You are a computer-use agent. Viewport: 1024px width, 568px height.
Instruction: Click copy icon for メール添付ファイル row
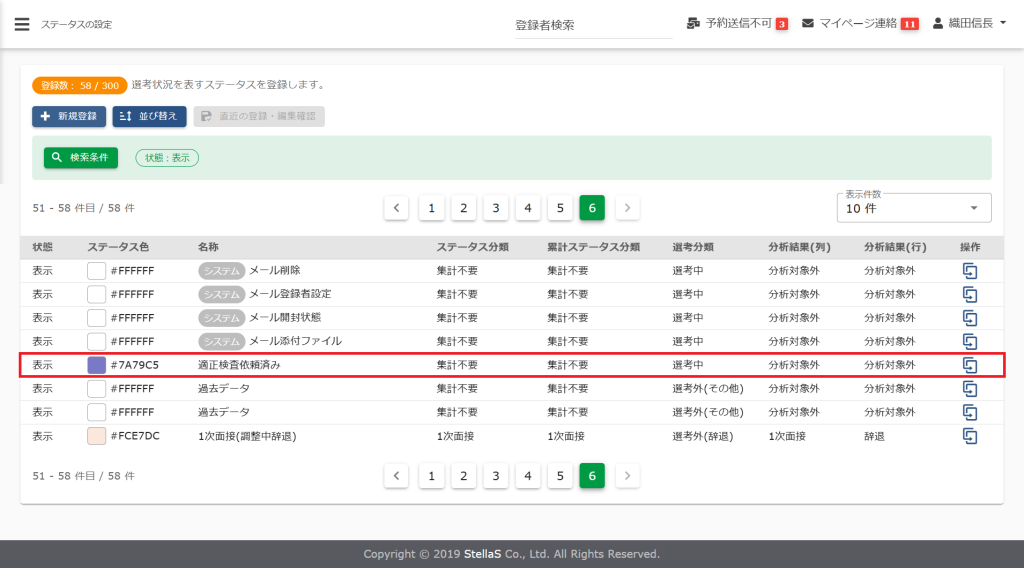click(969, 341)
